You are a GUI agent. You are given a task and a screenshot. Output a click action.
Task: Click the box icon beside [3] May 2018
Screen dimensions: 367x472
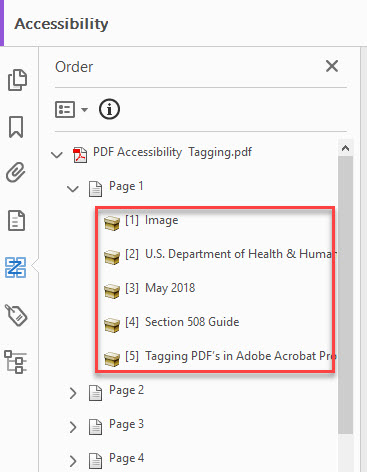pyautogui.click(x=112, y=291)
